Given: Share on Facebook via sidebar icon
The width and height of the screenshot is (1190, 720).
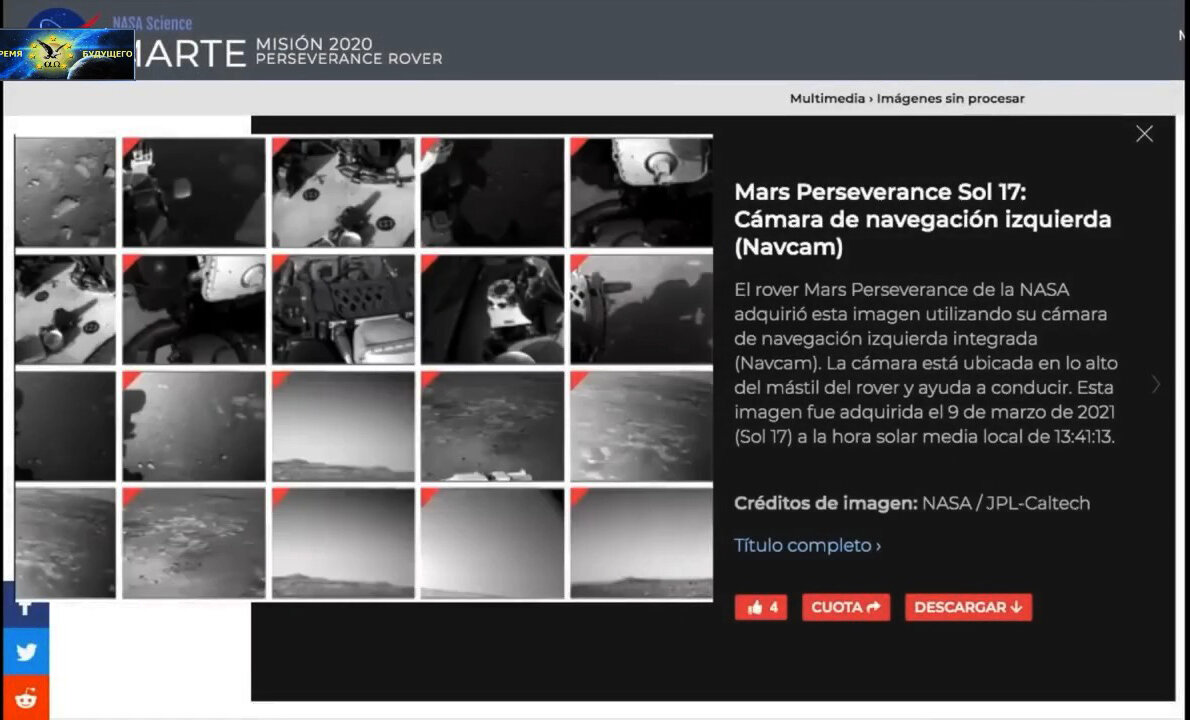Looking at the screenshot, I should click(26, 607).
